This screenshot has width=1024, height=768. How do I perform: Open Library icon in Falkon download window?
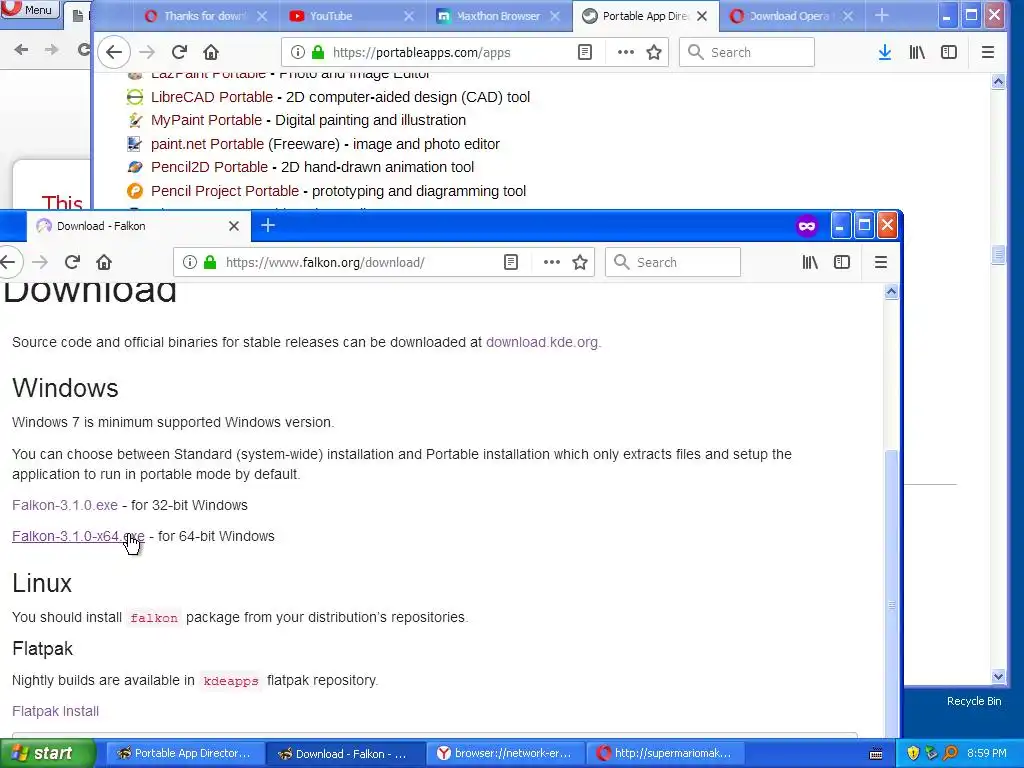(810, 263)
